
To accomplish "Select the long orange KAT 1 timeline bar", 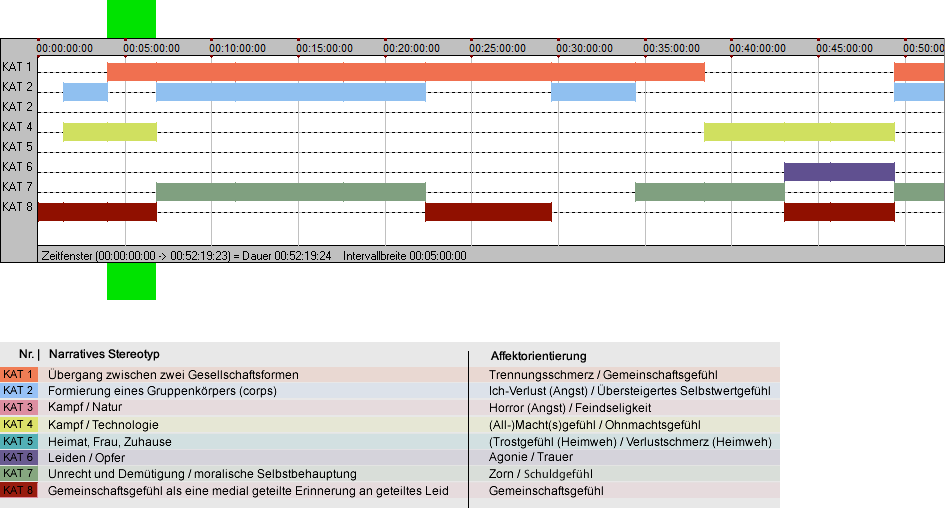I will [x=406, y=72].
